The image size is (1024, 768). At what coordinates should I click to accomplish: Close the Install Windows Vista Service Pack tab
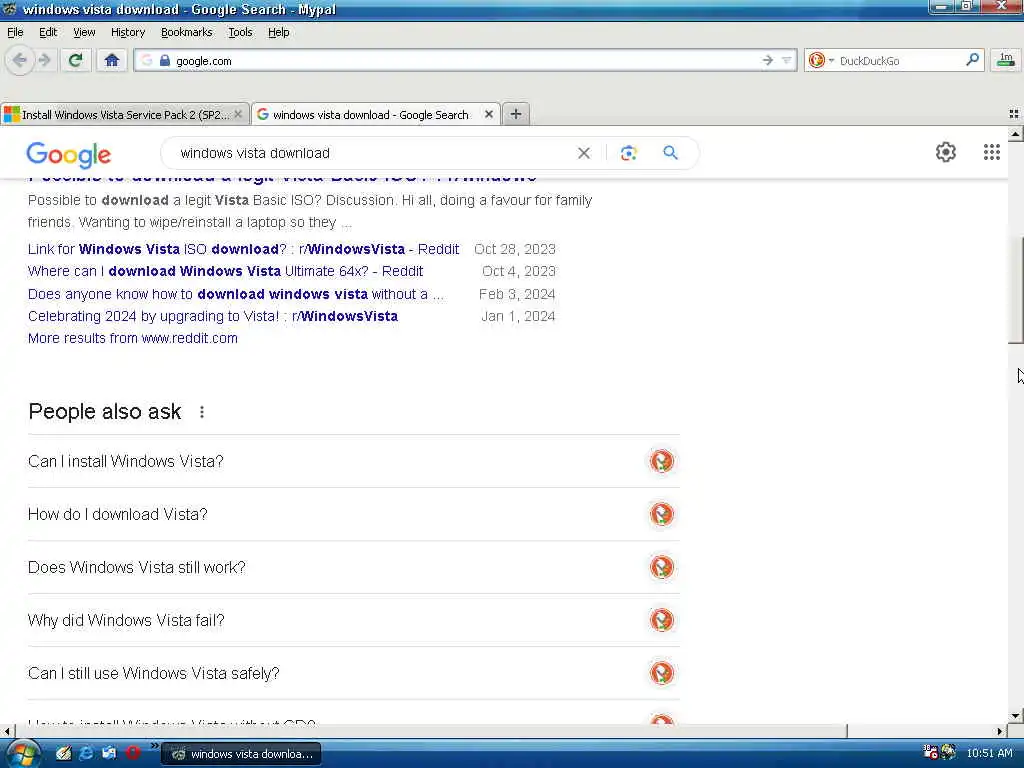click(238, 114)
